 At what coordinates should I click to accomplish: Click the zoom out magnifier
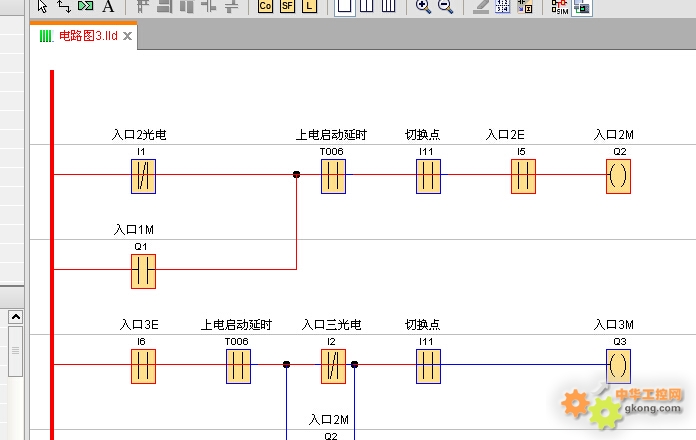point(445,6)
